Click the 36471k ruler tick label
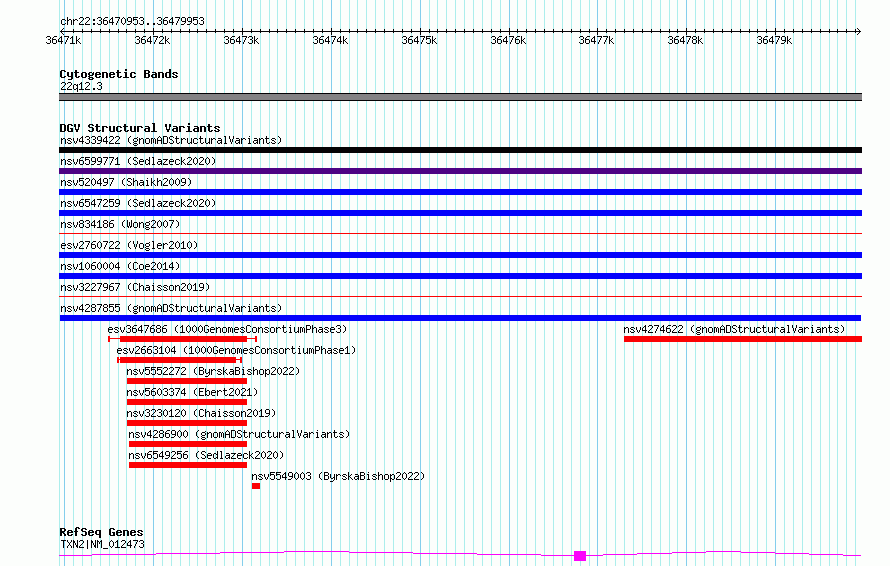Image resolution: width=890 pixels, height=566 pixels. tap(63, 40)
